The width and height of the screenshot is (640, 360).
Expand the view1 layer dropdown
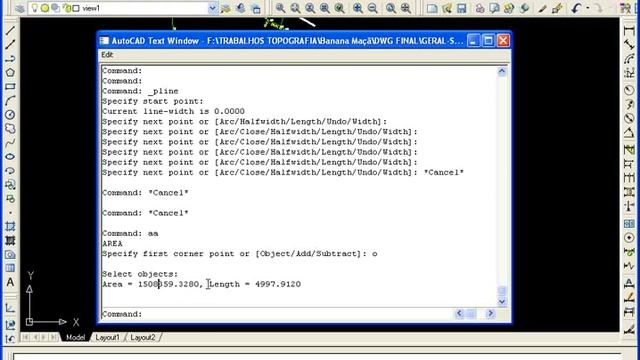pos(212,8)
